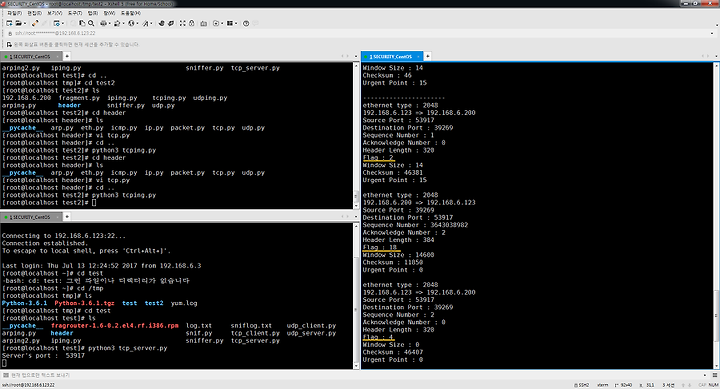Click the script record toolbar icon
720x389 pixels.
216,23
